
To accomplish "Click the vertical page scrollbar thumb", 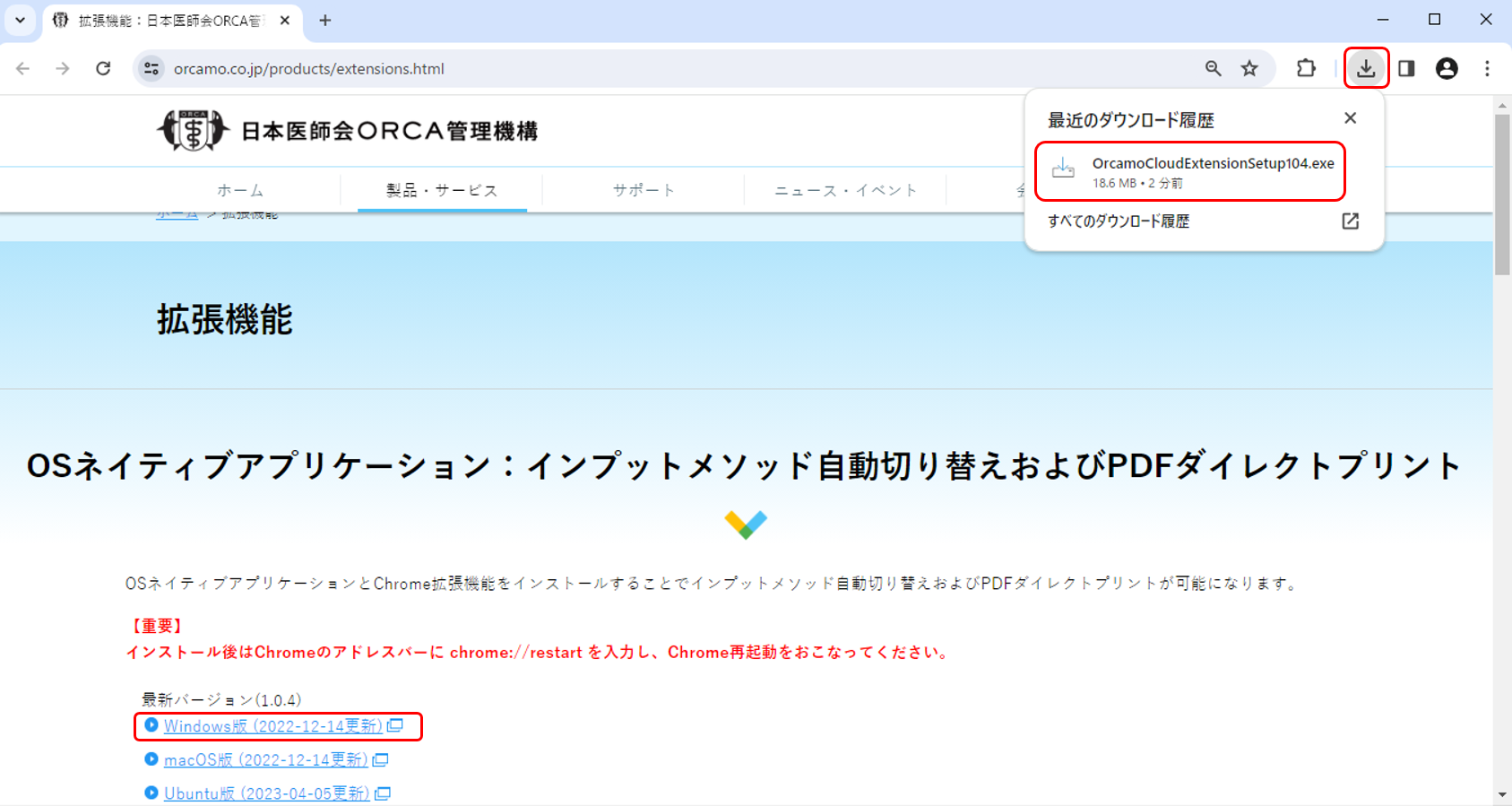I will click(1502, 194).
